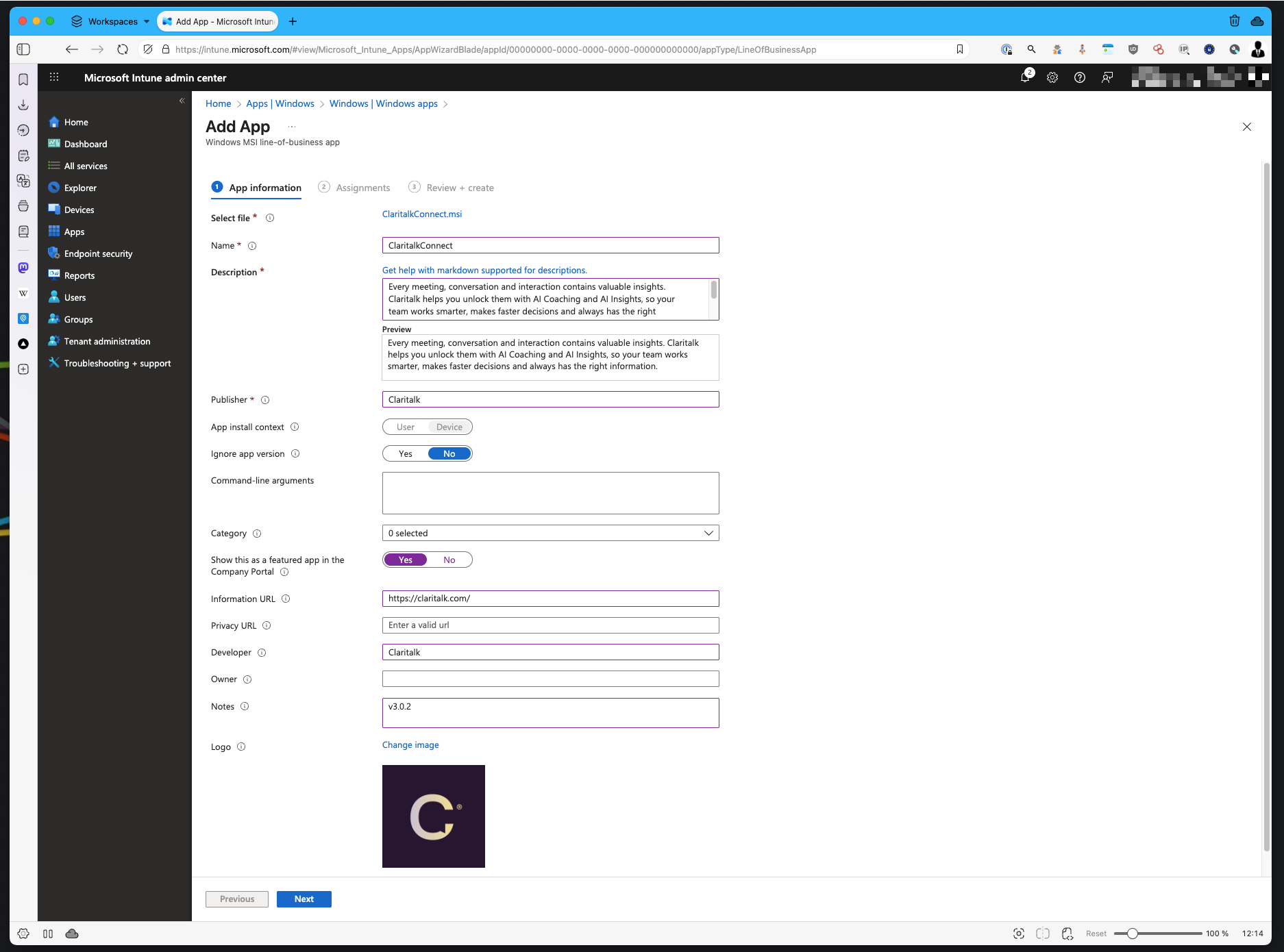Screen dimensions: 1284x952
Task: Open the ClaritalkConnect.msi file link
Action: pos(422,214)
